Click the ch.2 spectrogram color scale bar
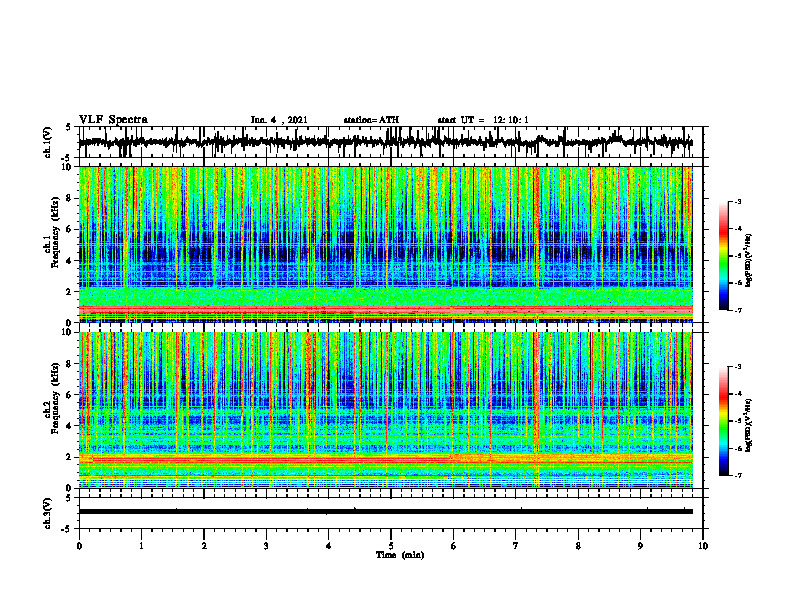 pyautogui.click(x=724, y=421)
